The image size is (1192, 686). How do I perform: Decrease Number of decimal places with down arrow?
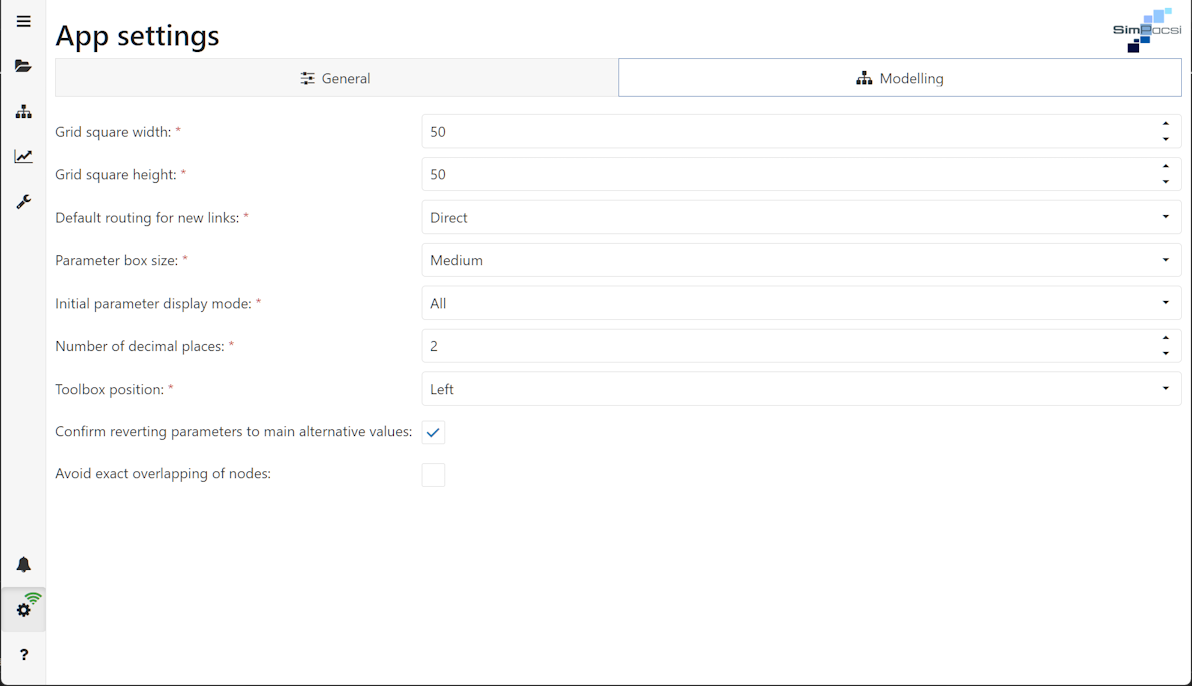(x=1165, y=354)
